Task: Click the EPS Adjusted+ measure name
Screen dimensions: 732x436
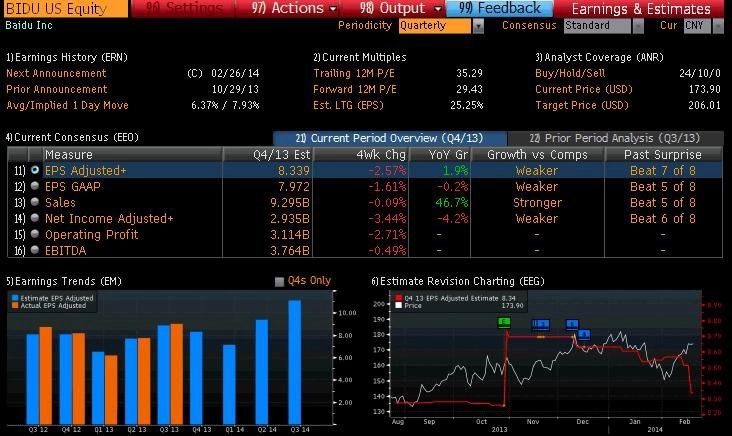Action: click(85, 171)
